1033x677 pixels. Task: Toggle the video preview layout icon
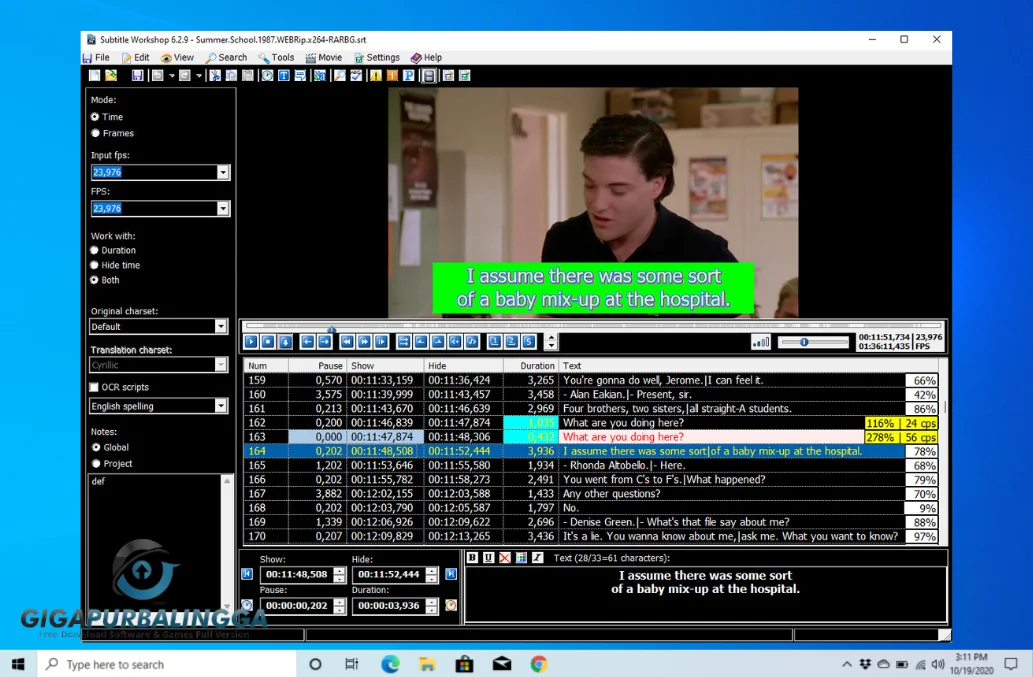tap(429, 76)
